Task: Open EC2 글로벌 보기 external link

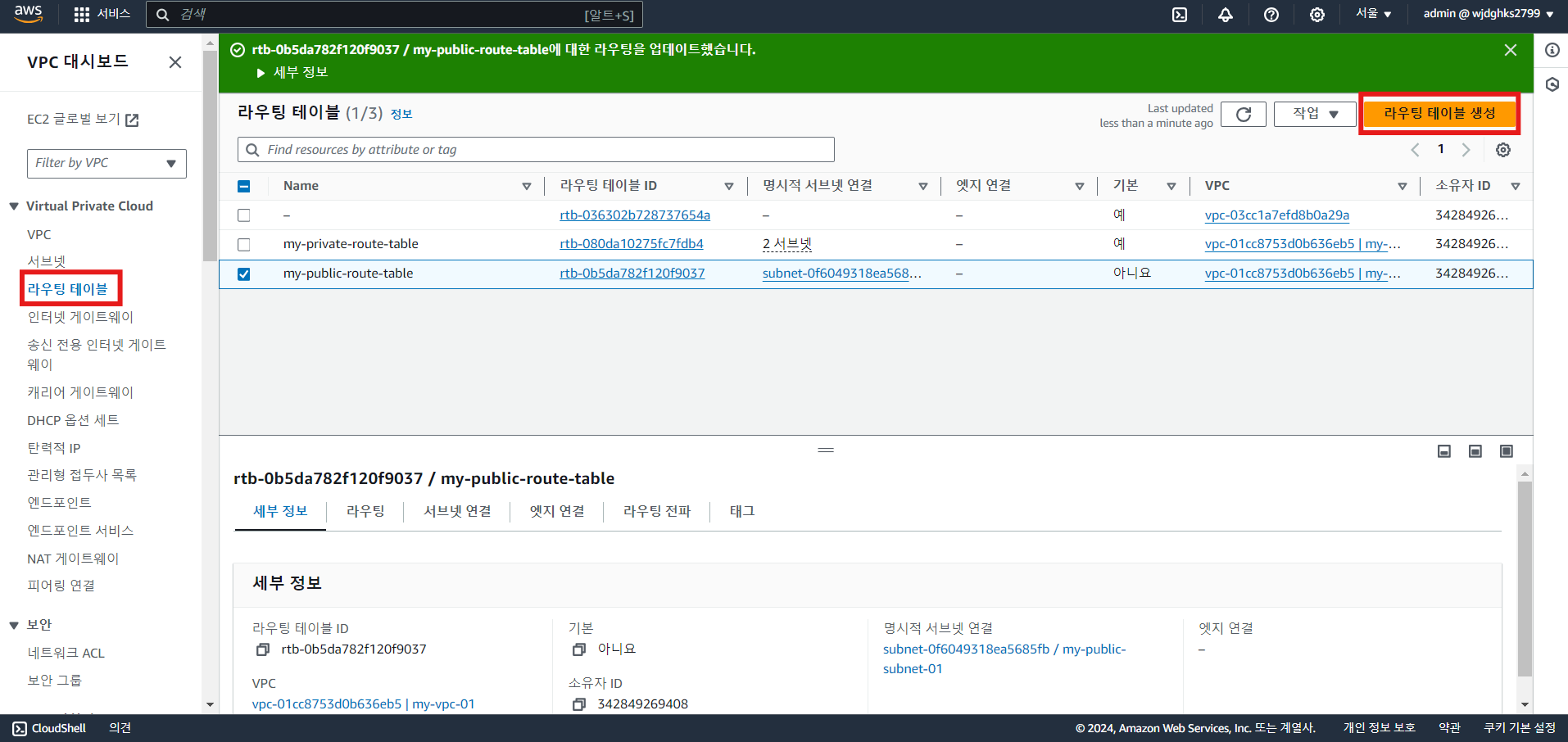Action: click(x=83, y=120)
